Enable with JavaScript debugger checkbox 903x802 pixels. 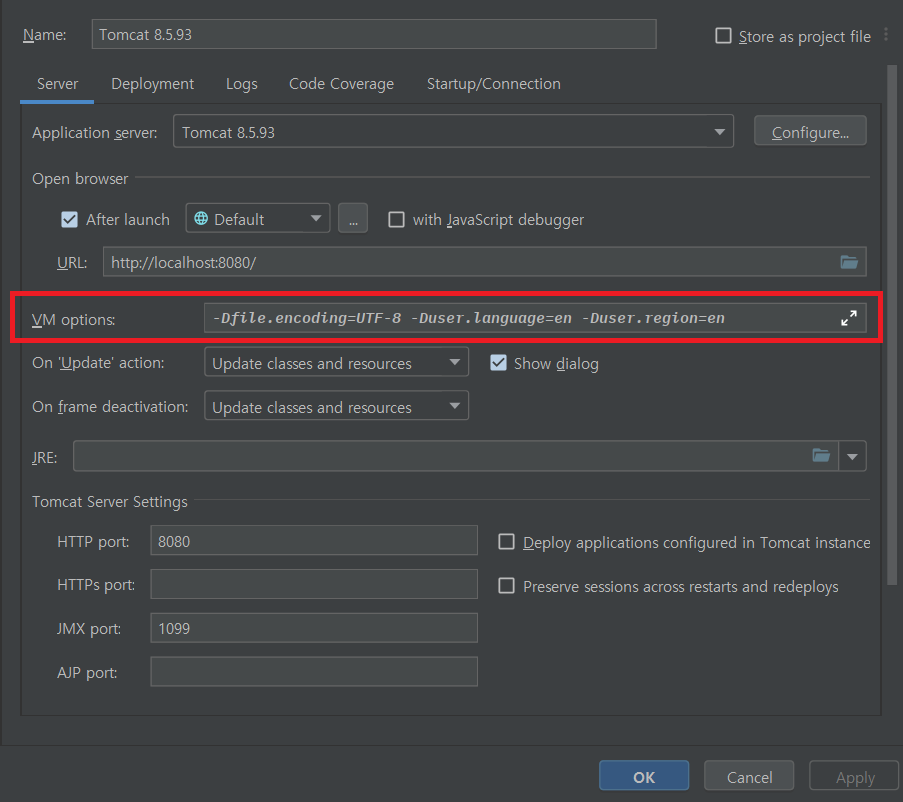(x=396, y=219)
